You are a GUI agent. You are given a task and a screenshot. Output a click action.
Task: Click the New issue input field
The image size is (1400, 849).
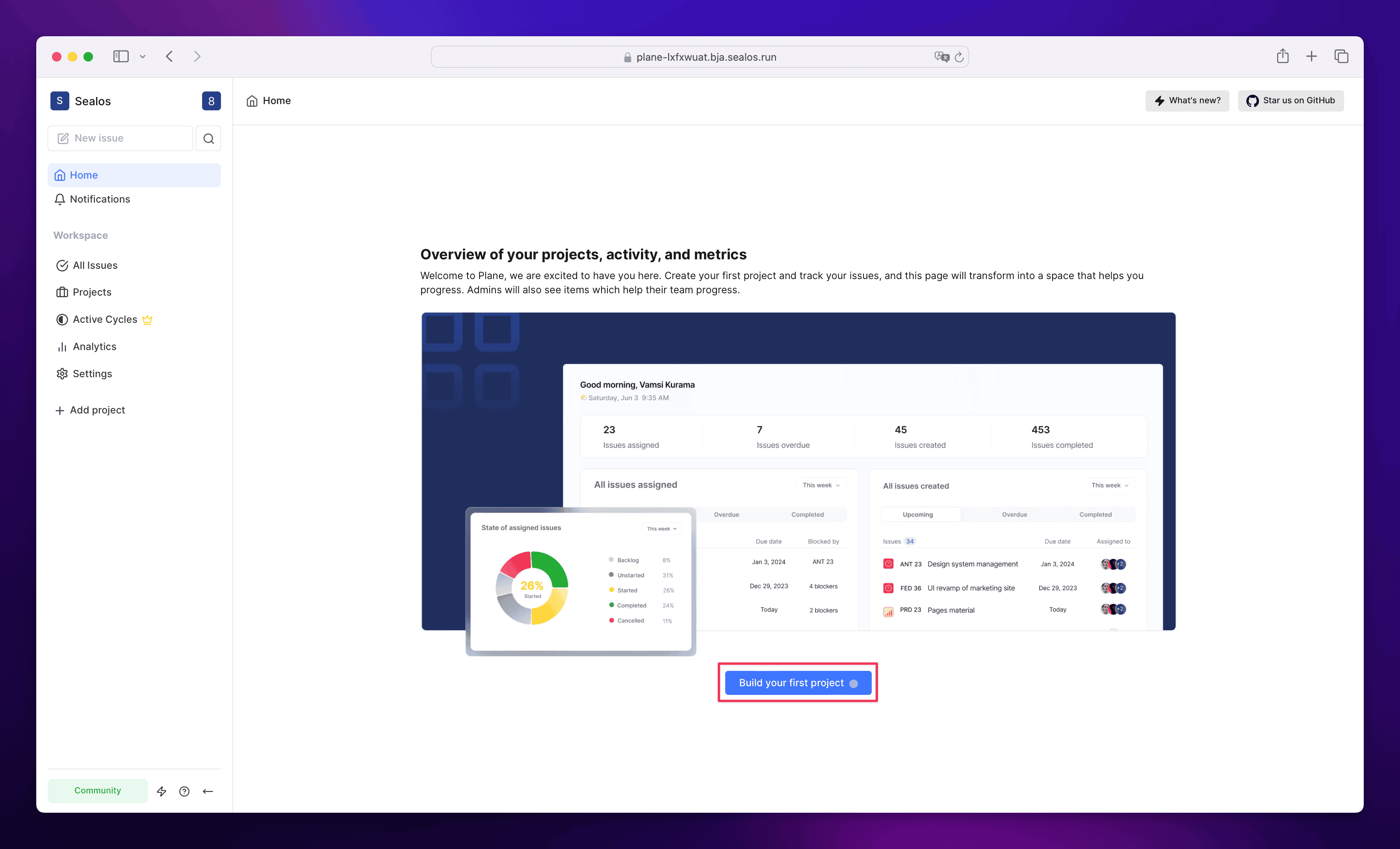point(121,138)
